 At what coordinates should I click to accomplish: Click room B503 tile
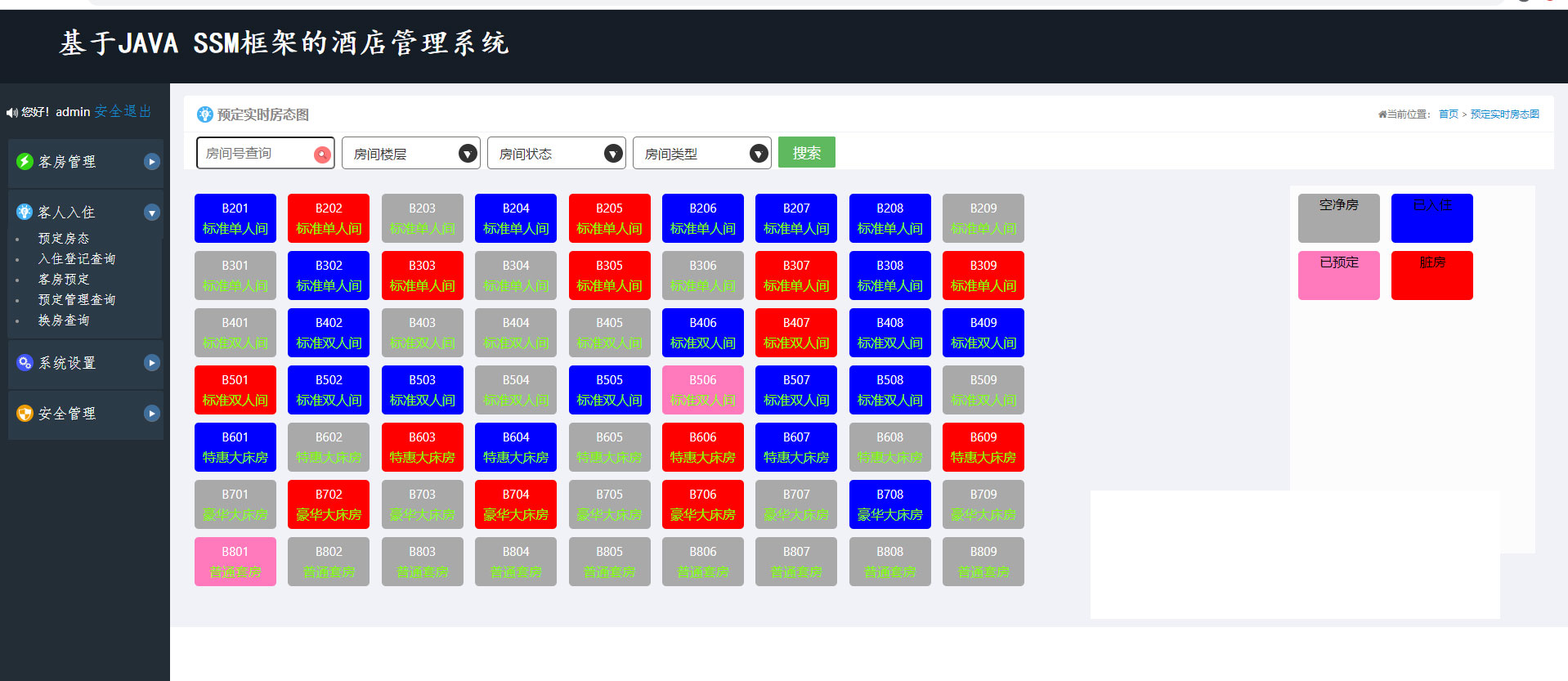click(422, 390)
